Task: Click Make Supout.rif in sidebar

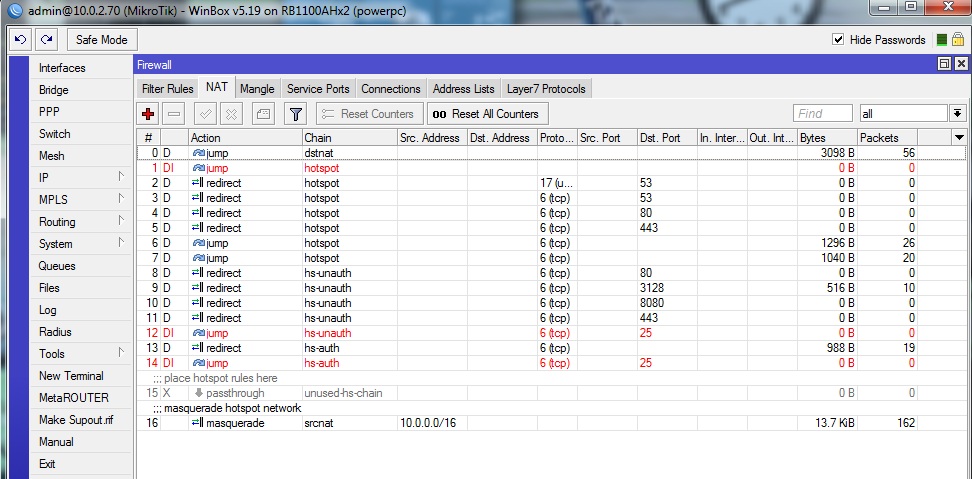Action: coord(81,420)
